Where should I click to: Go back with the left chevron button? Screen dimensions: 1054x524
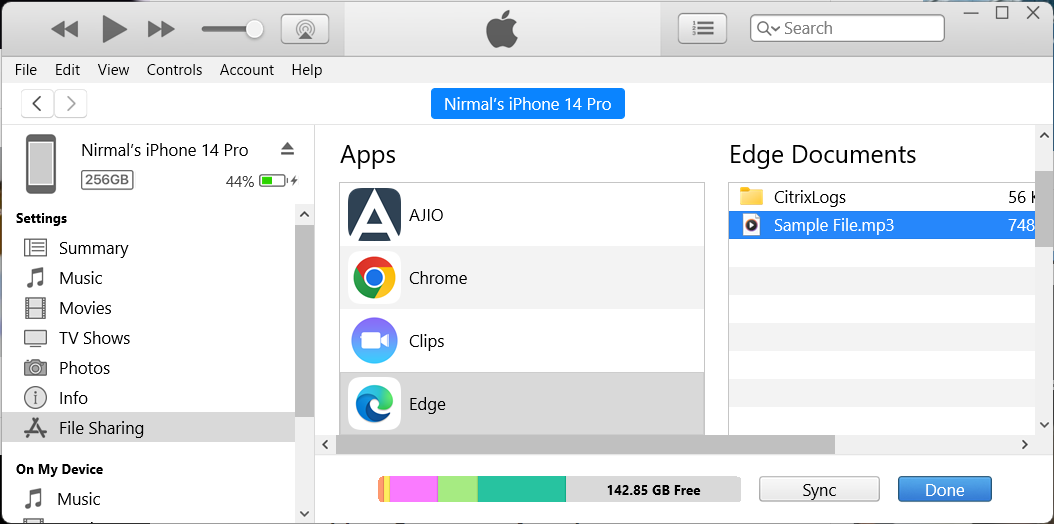[38, 103]
